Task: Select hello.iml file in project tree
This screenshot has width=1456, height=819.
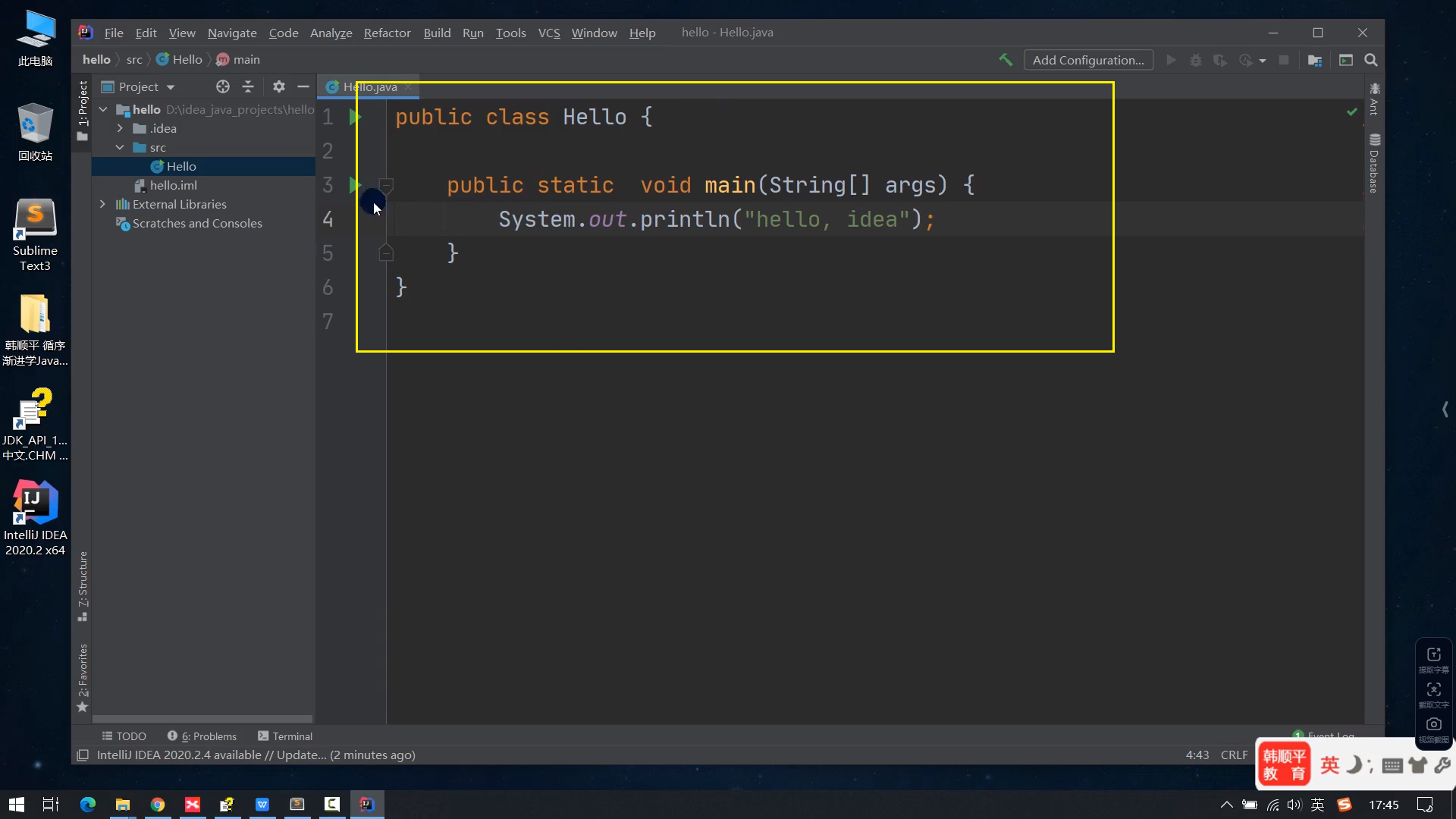Action: tap(173, 185)
